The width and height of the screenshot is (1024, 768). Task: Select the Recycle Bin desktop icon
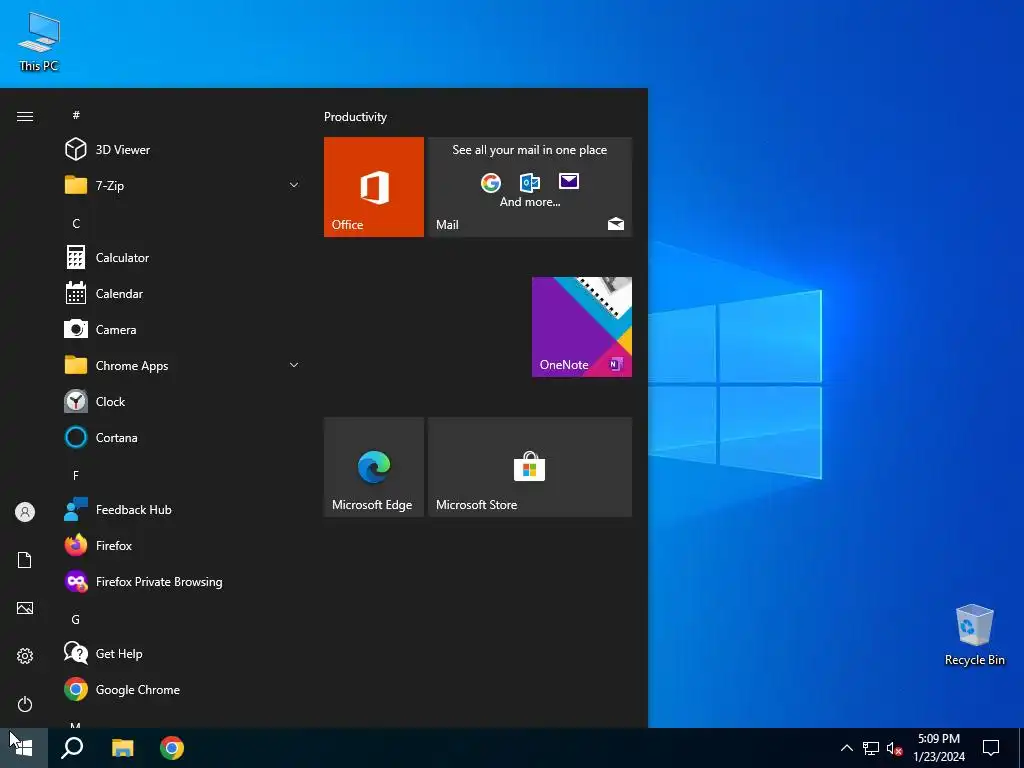[x=974, y=635]
